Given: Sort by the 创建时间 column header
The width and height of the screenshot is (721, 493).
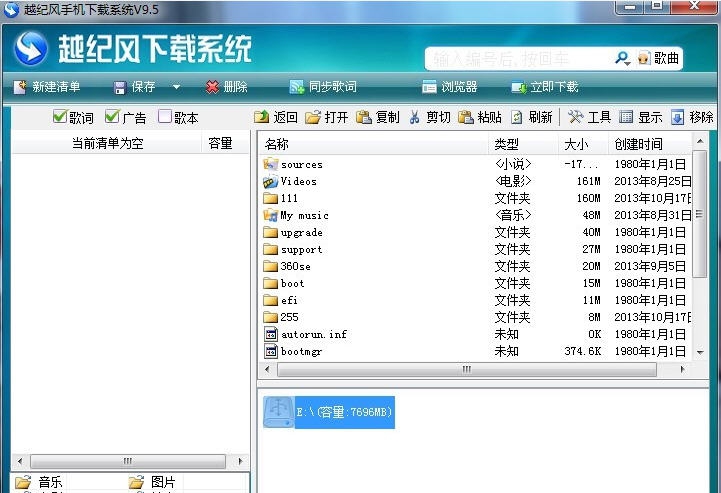Looking at the screenshot, I should pyautogui.click(x=649, y=144).
